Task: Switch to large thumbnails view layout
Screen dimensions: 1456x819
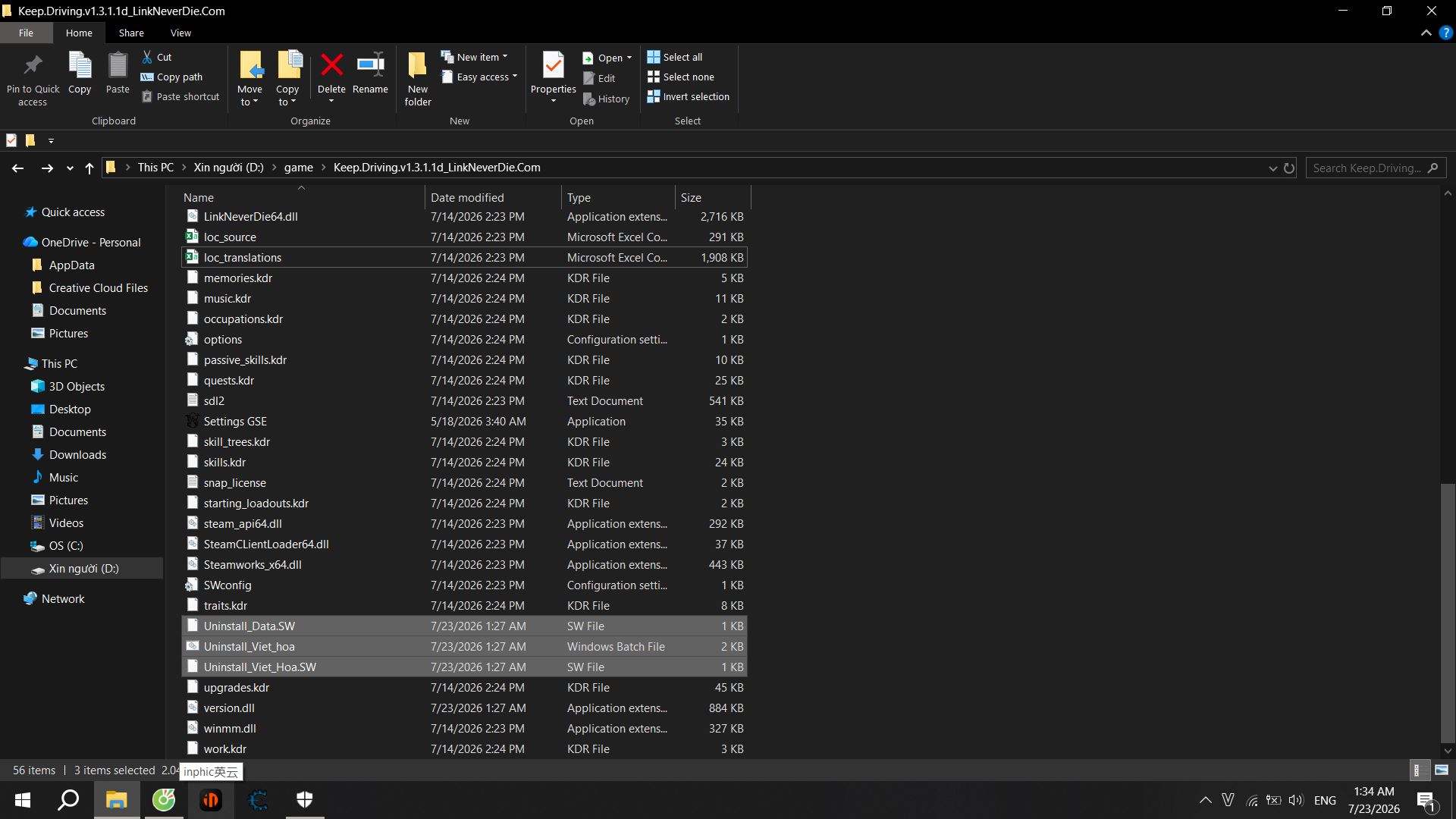Action: [1442, 770]
